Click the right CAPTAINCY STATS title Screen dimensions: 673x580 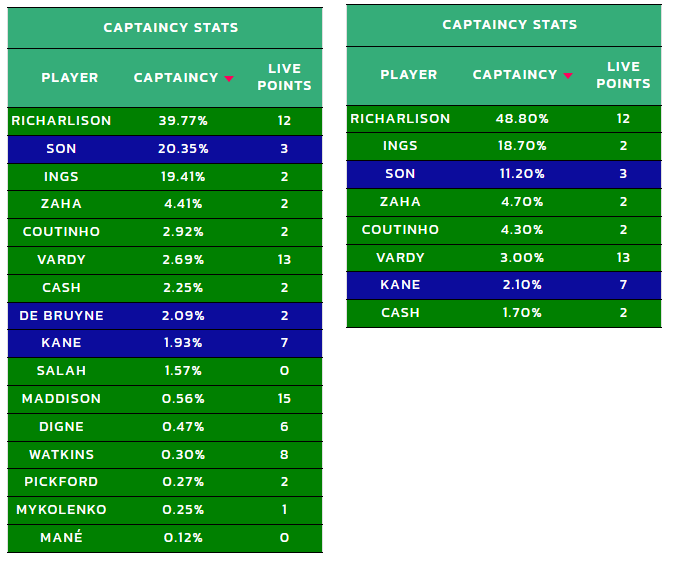[x=510, y=25]
